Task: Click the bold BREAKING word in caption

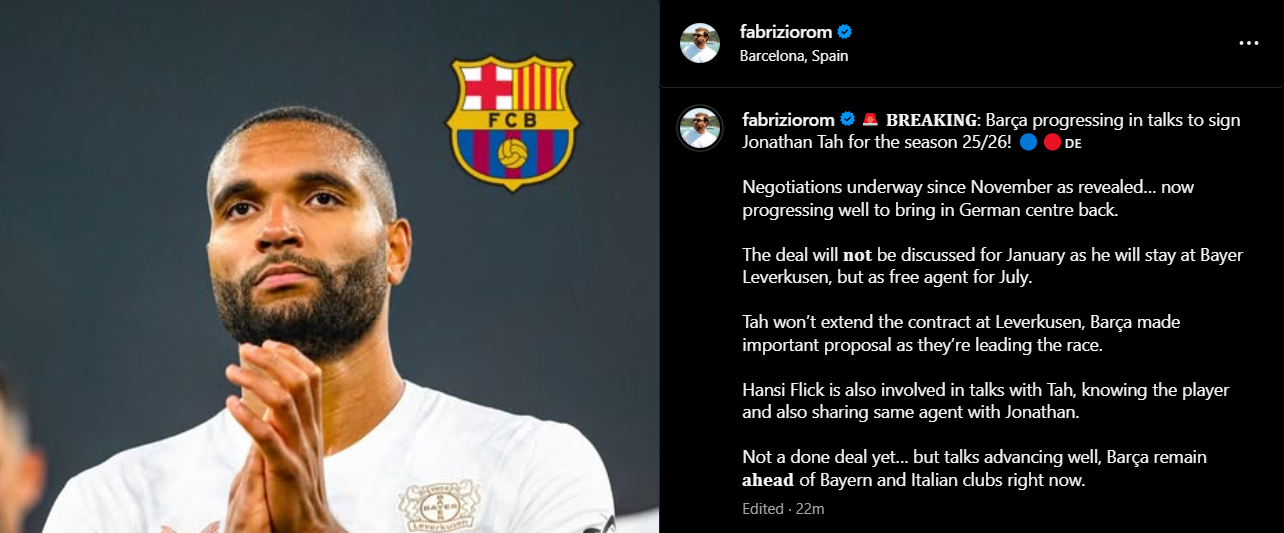Action: click(931, 120)
